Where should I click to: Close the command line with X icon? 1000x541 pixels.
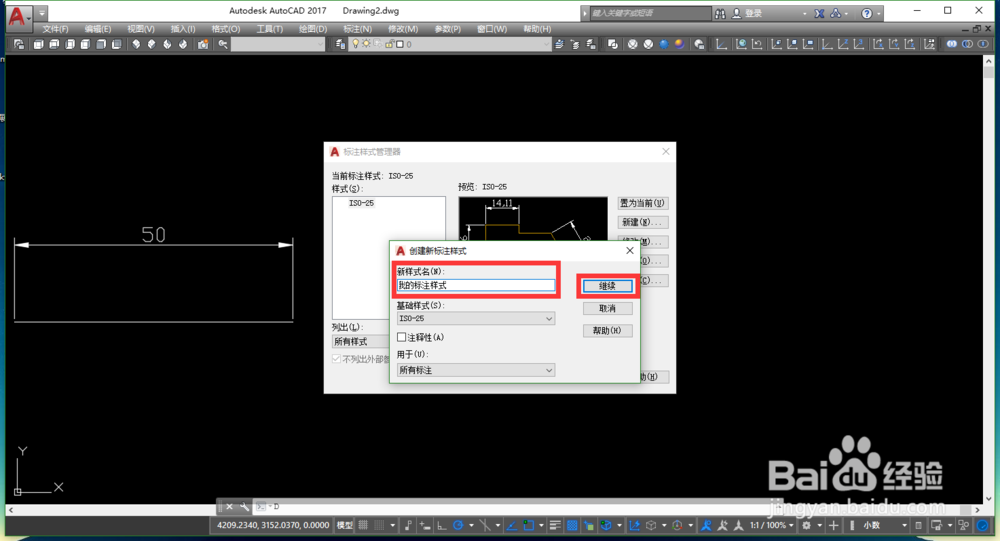click(230, 507)
